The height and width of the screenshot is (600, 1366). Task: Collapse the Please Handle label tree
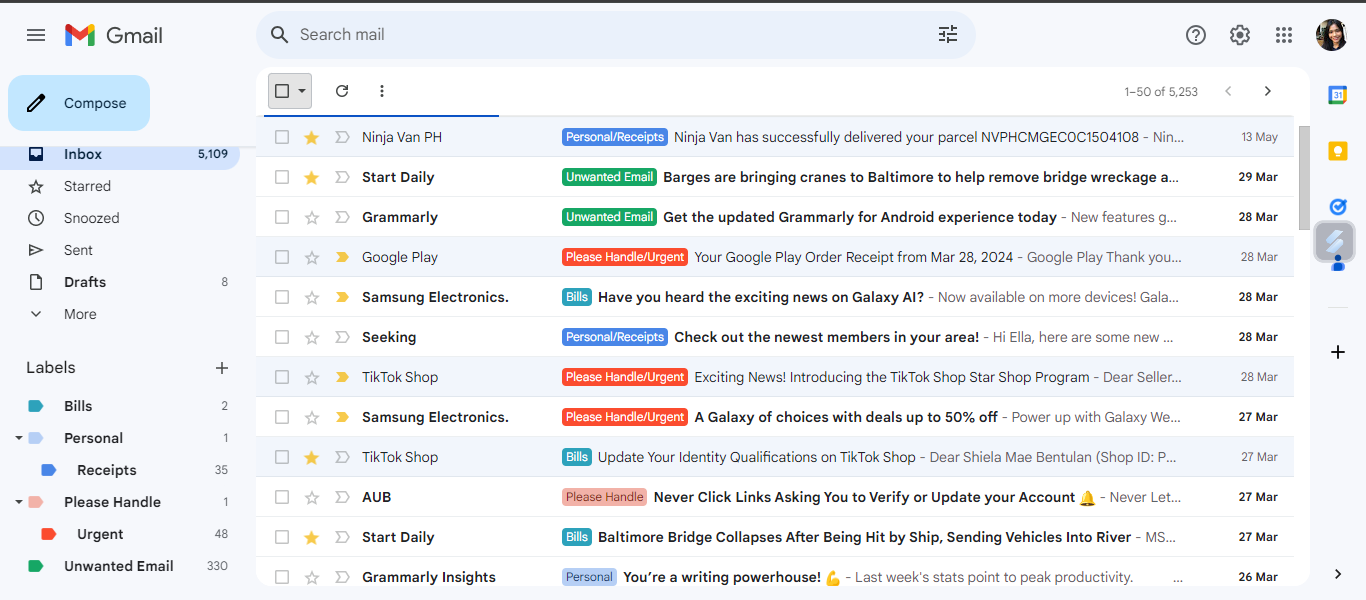(x=19, y=502)
